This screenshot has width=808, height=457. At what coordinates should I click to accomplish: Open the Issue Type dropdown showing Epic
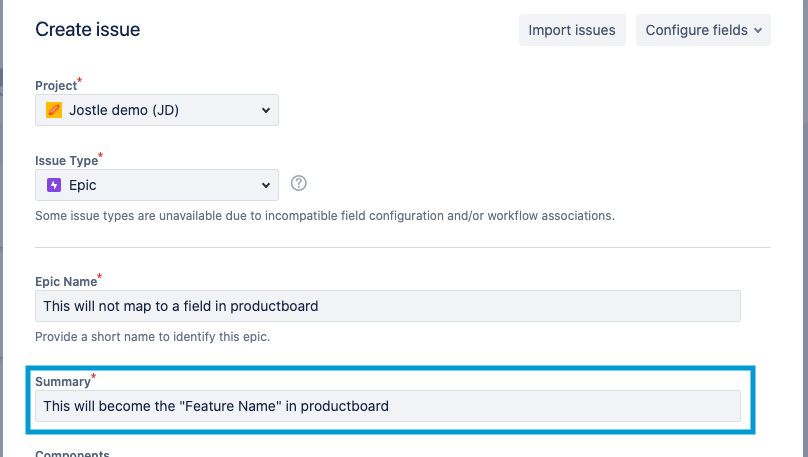click(157, 185)
